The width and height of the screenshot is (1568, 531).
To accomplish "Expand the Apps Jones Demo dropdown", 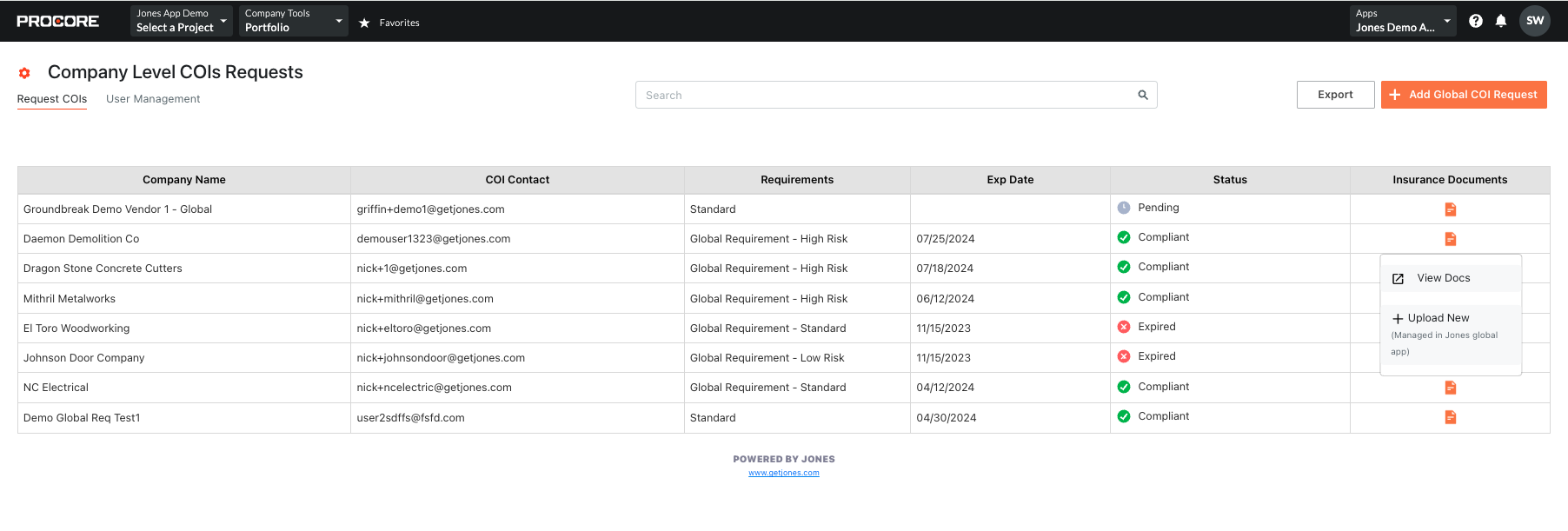I will click(1404, 21).
